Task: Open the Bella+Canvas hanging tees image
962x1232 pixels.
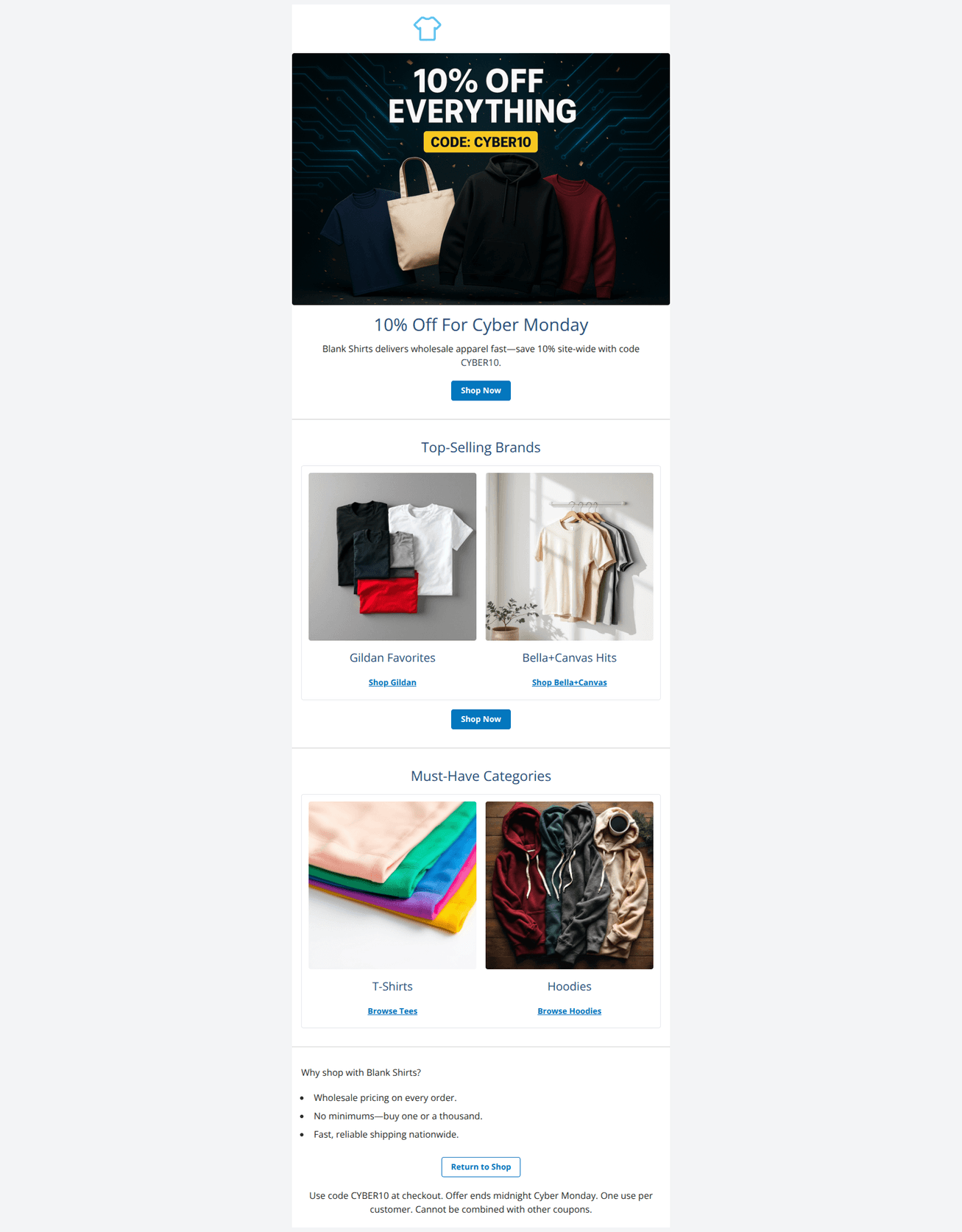Action: tap(570, 556)
